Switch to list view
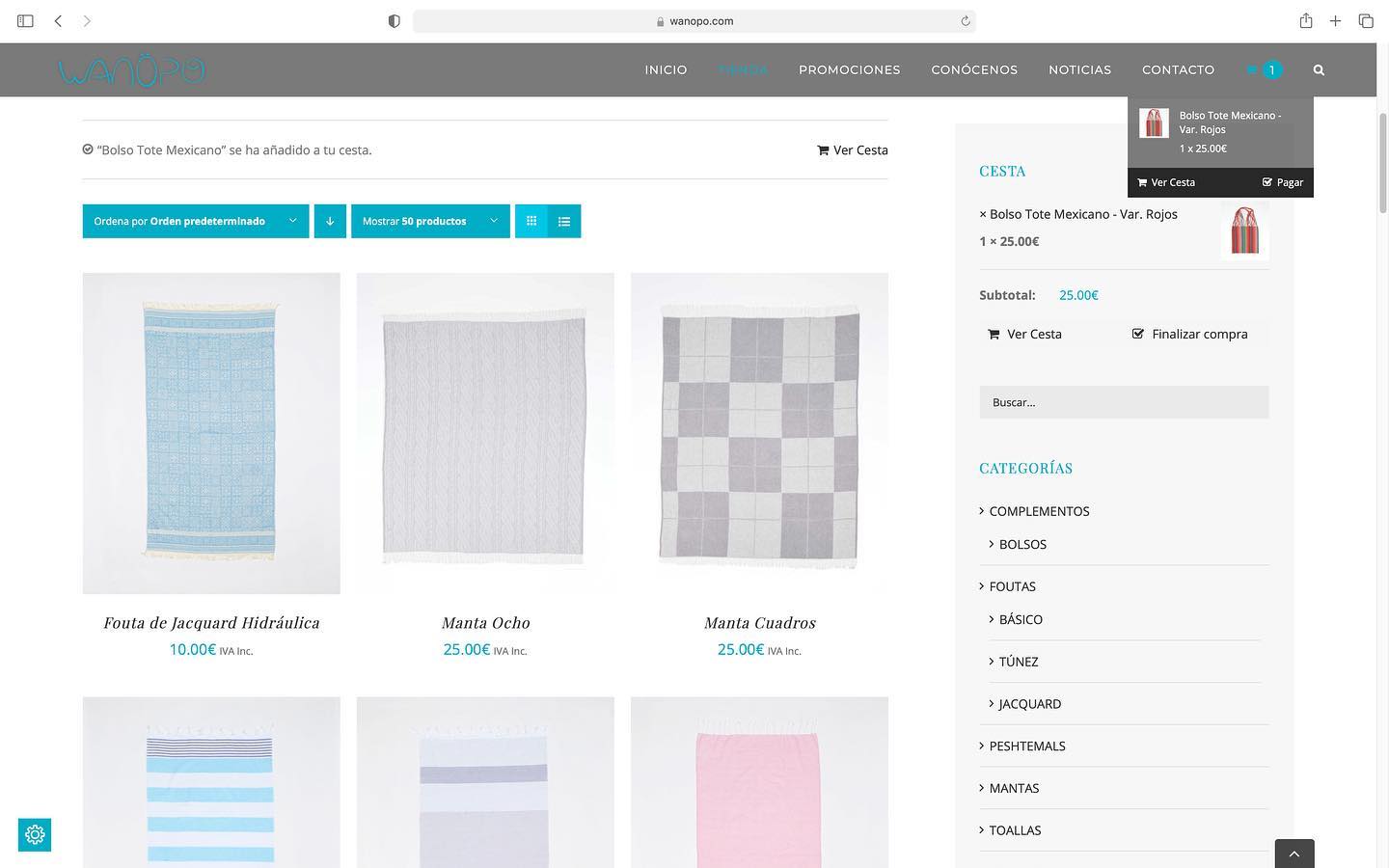 pyautogui.click(x=564, y=221)
